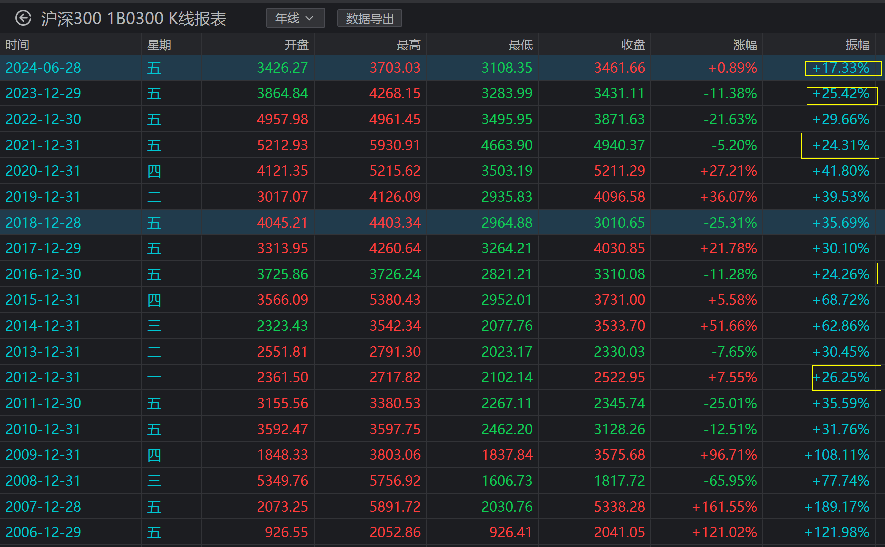Click the +161.55% change value
This screenshot has height=547, width=885.
pyautogui.click(x=724, y=506)
